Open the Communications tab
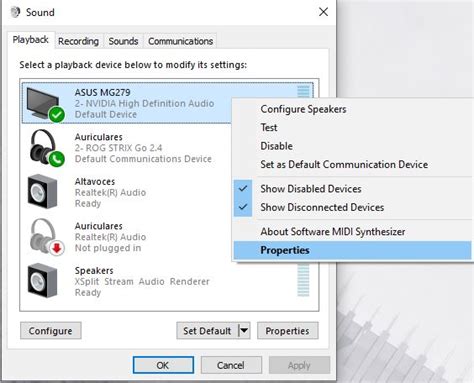The image size is (474, 383). point(180,41)
